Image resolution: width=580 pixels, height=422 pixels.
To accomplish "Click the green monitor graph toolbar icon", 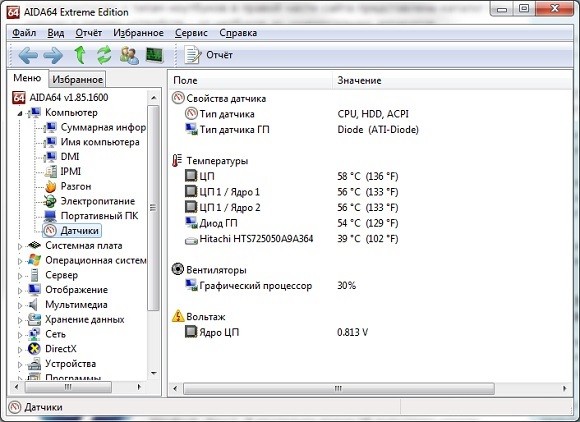I will [155, 55].
